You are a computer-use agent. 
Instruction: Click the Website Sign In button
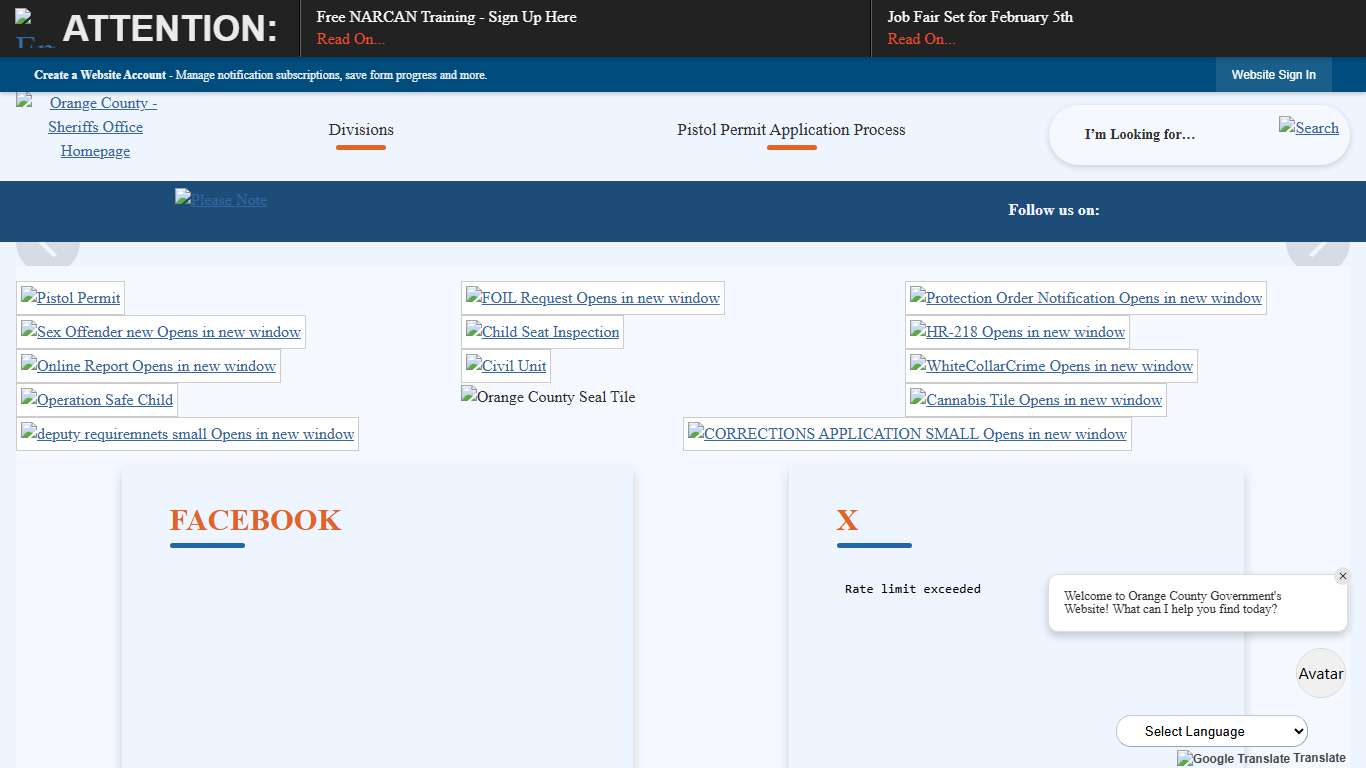(x=1273, y=75)
